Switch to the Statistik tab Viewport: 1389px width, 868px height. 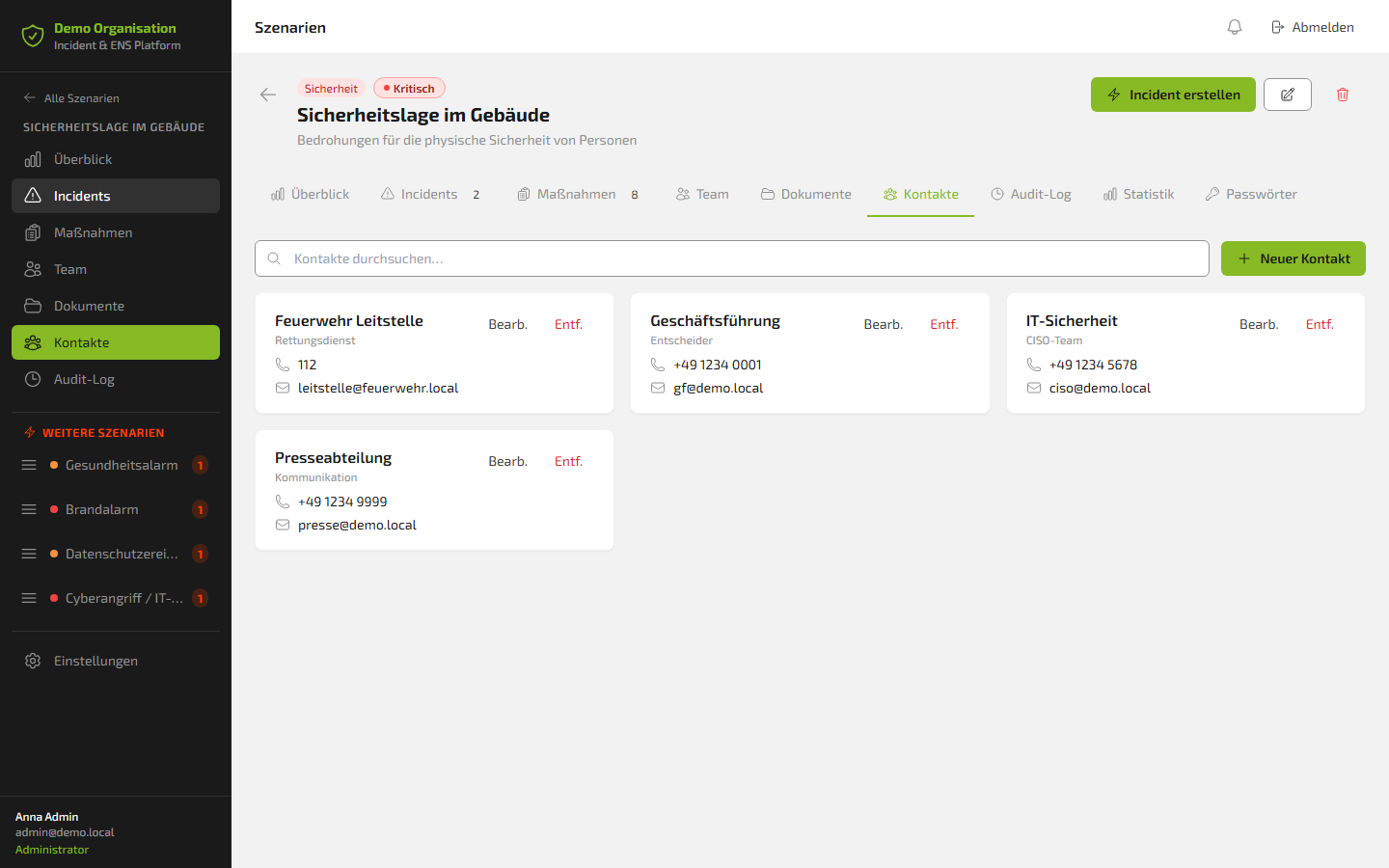click(x=1139, y=194)
